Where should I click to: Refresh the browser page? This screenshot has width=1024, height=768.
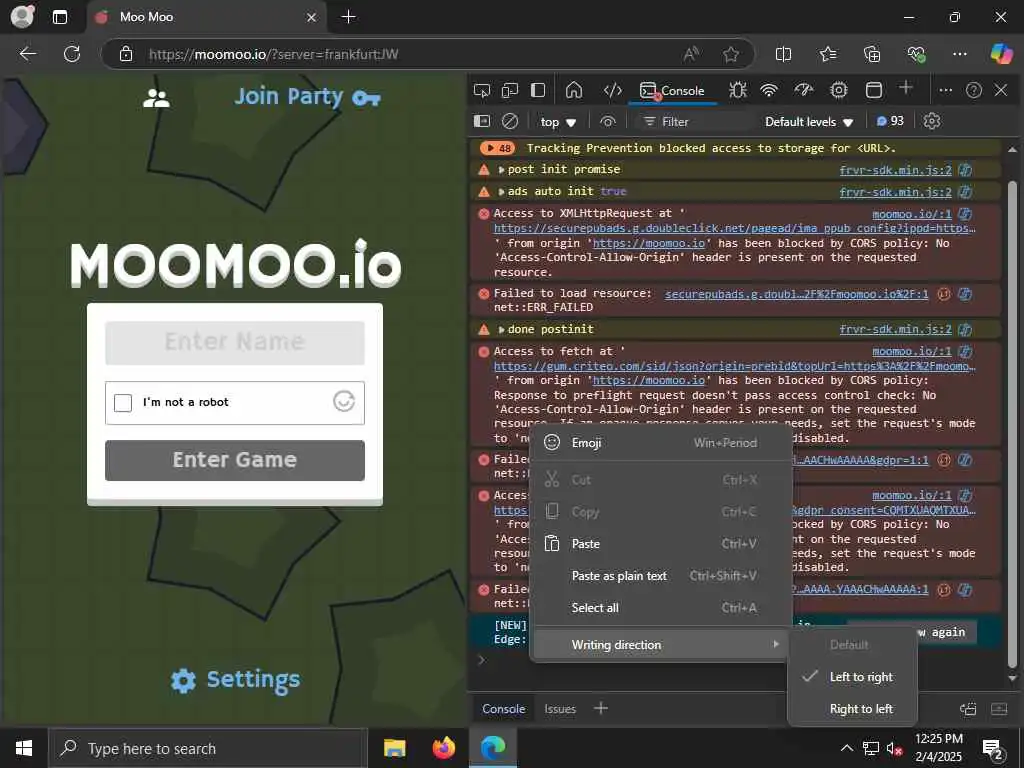(x=72, y=54)
